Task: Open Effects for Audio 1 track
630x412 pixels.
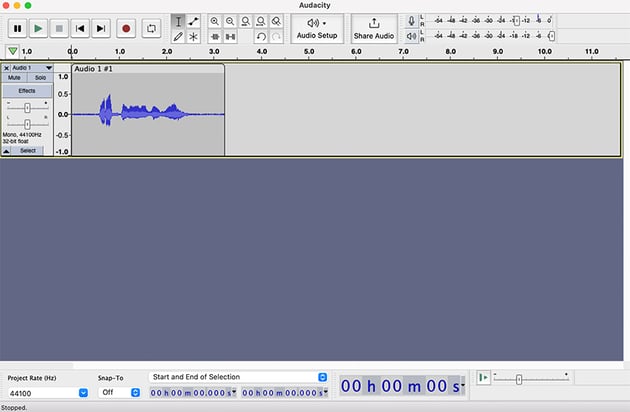Action: click(27, 90)
